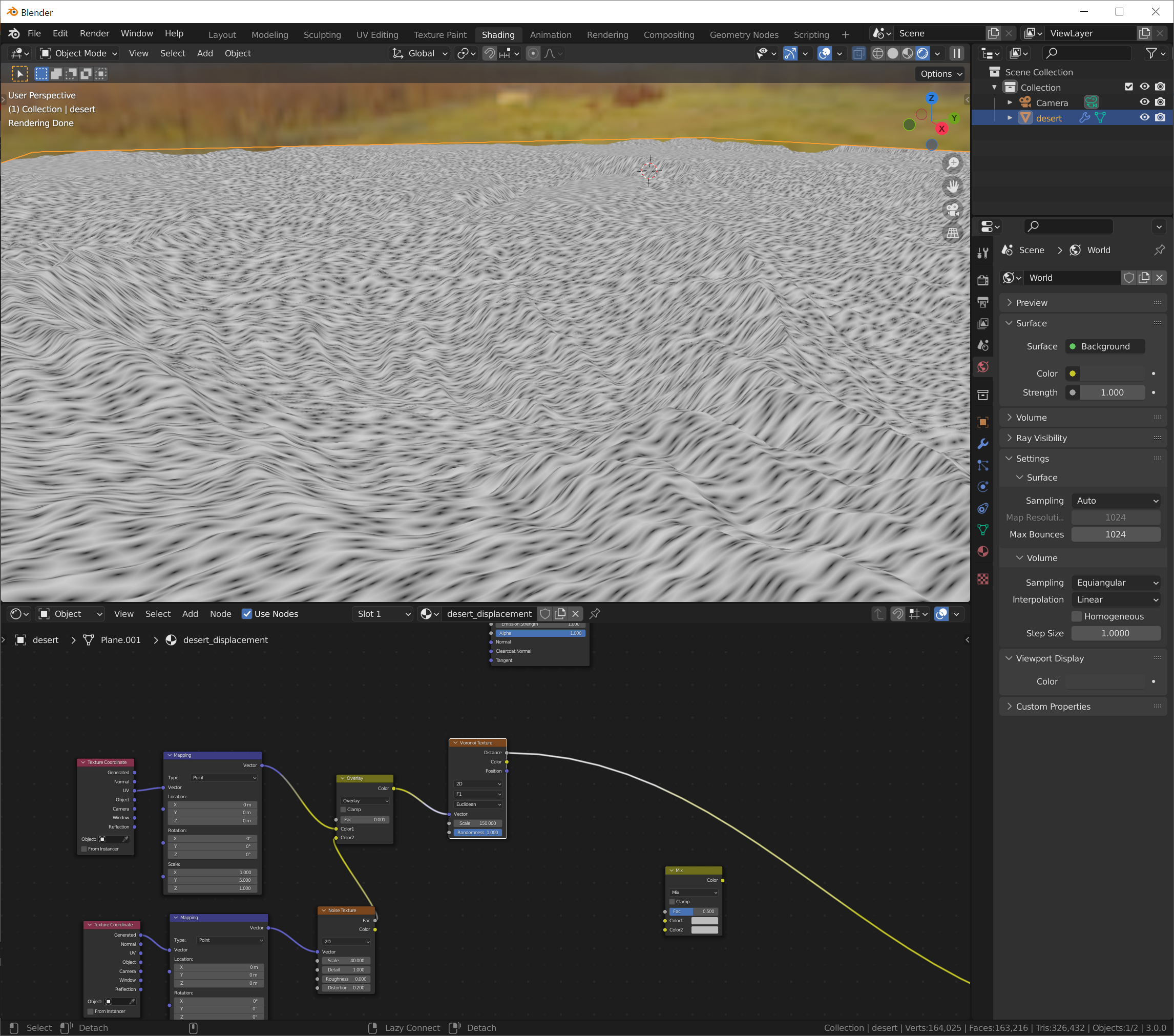Select rendered viewport shading mode
Viewport: 1174px width, 1036px height.
[x=923, y=53]
